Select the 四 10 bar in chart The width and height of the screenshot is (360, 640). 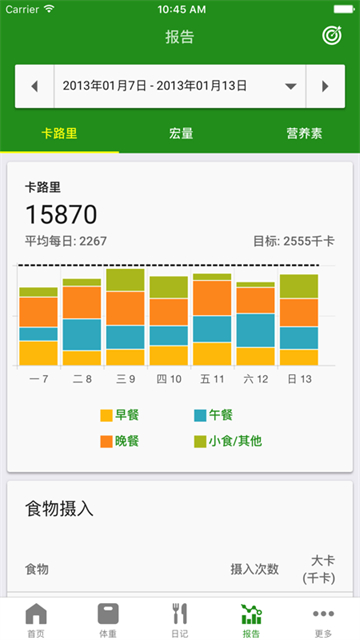pos(169,321)
